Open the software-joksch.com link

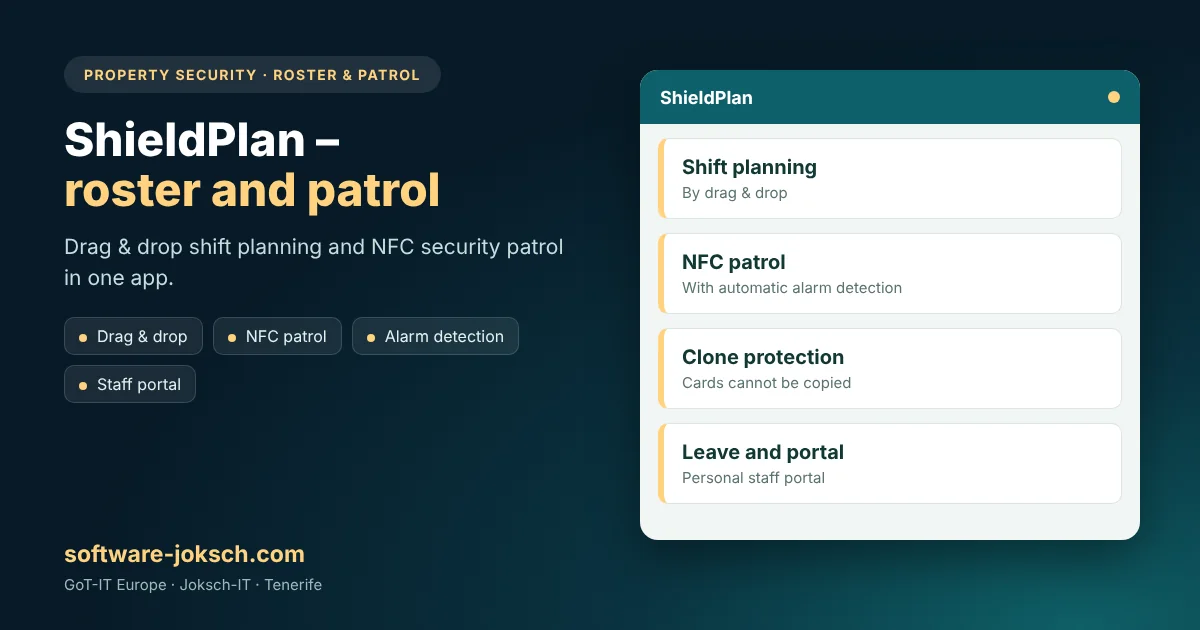[184, 554]
